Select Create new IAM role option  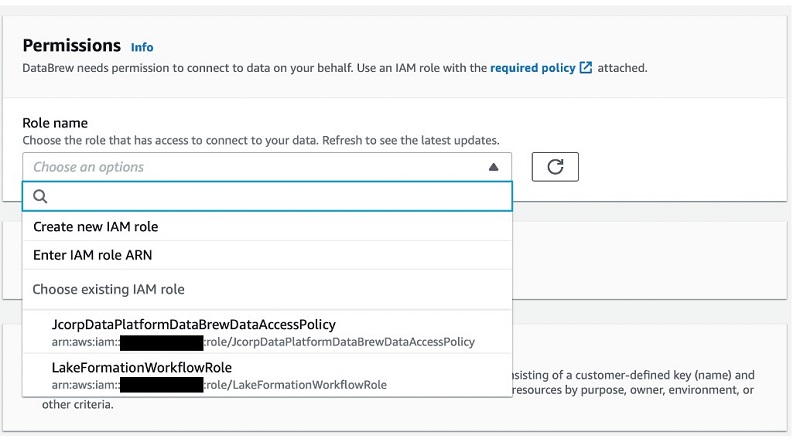(267, 227)
